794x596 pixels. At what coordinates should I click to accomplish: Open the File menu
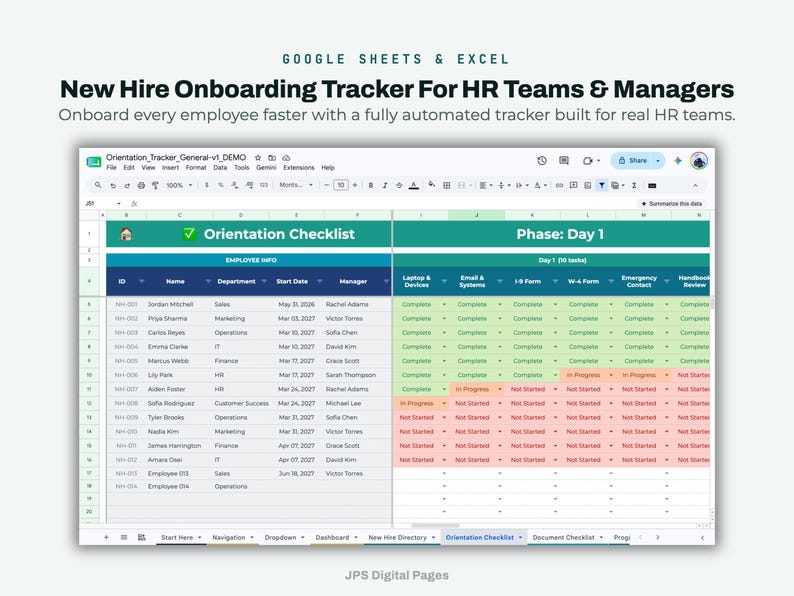coord(111,168)
